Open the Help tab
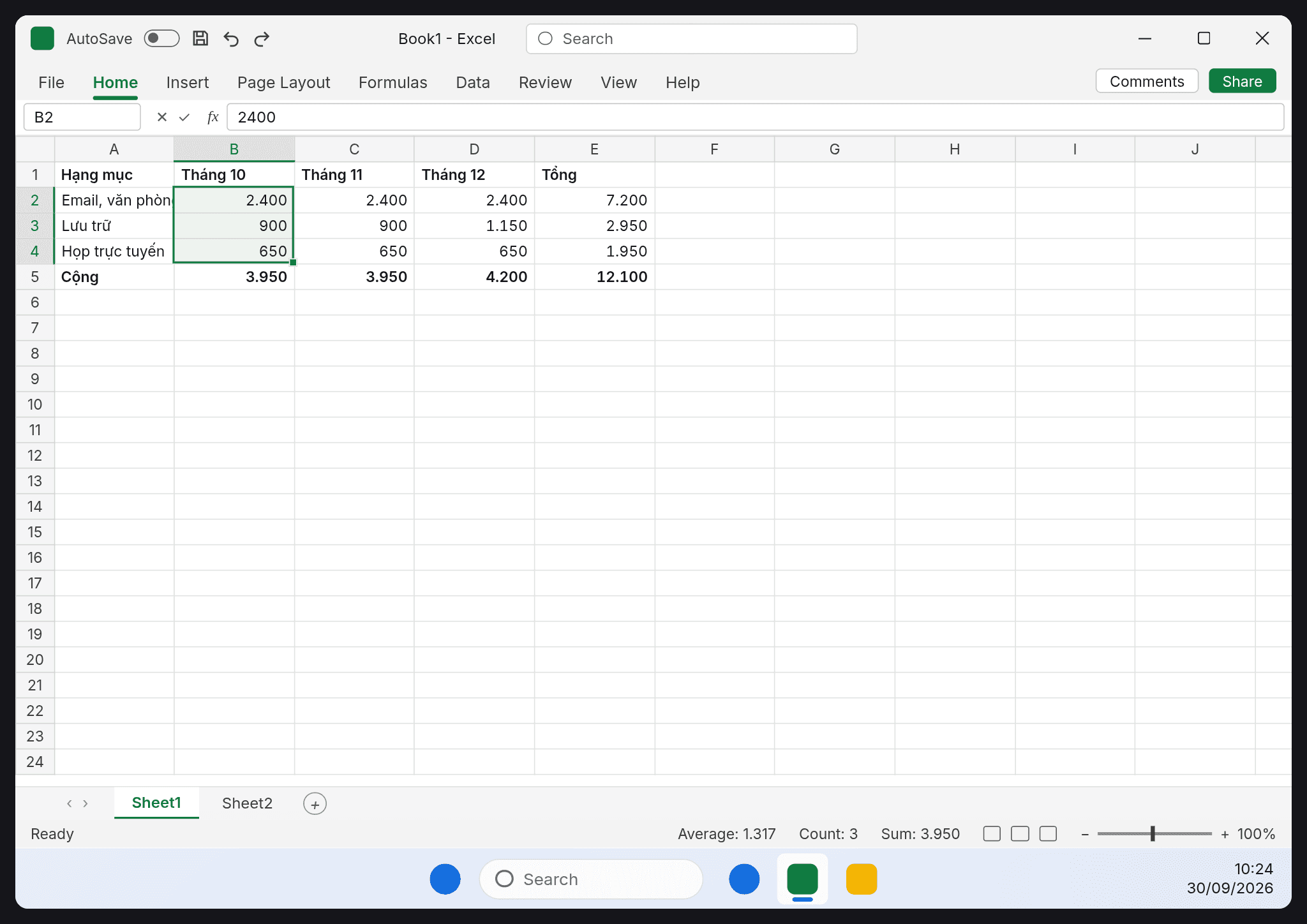1307x924 pixels. click(683, 82)
